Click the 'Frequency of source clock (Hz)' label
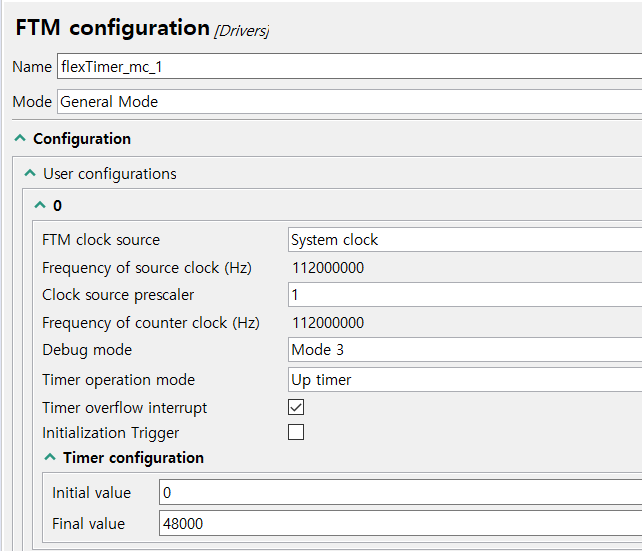This screenshot has width=644, height=552. [147, 268]
